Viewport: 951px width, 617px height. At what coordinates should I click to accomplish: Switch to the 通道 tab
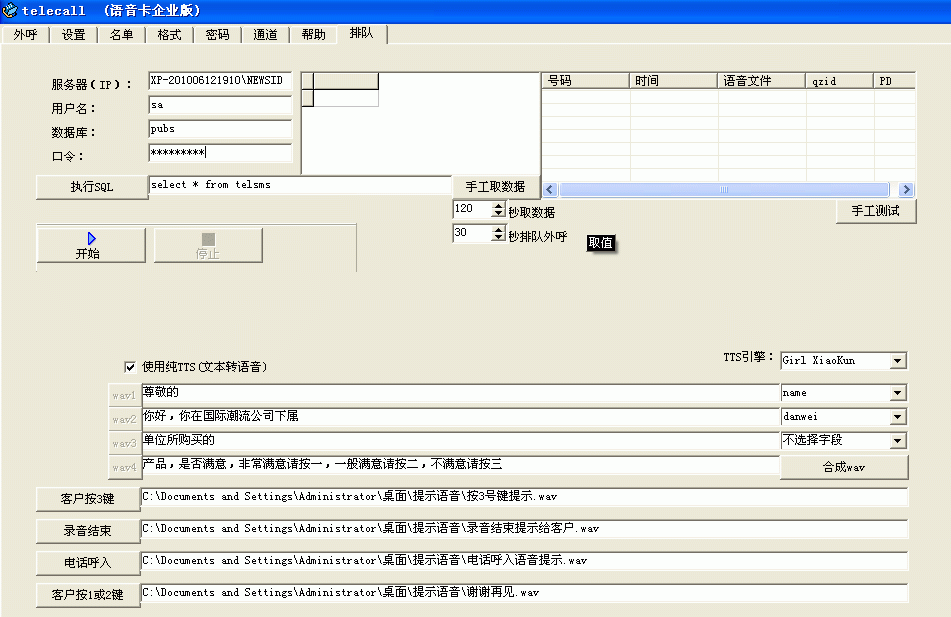[x=264, y=33]
